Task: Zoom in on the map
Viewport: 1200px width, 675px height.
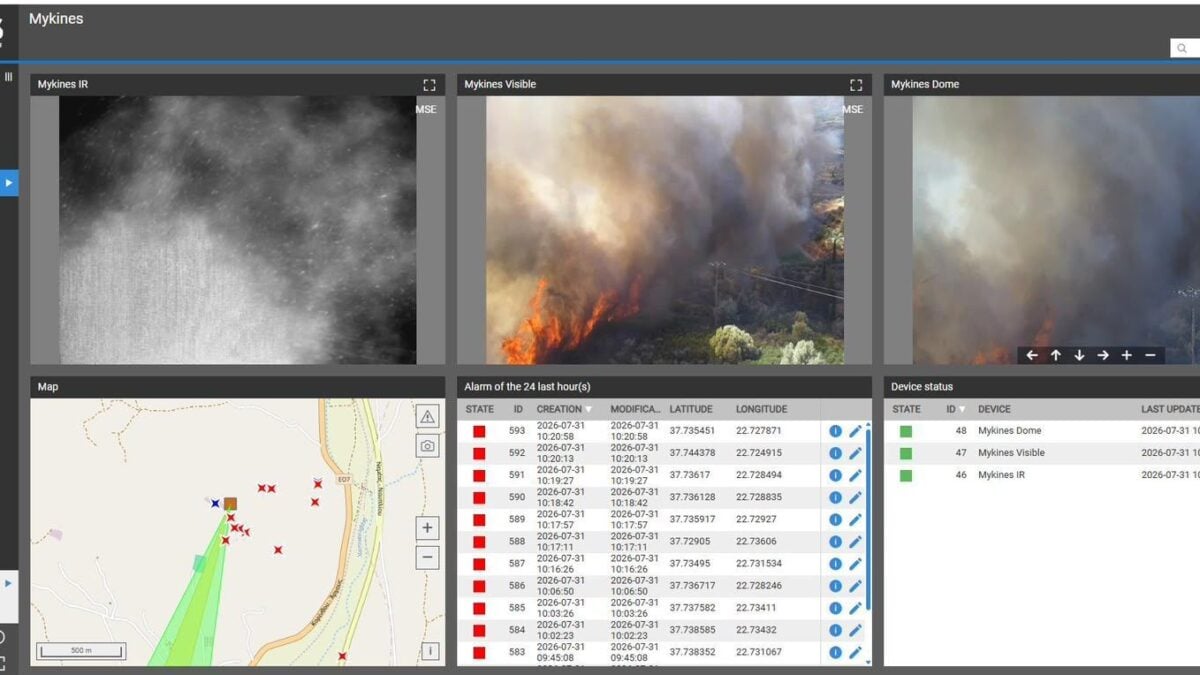Action: 428,528
